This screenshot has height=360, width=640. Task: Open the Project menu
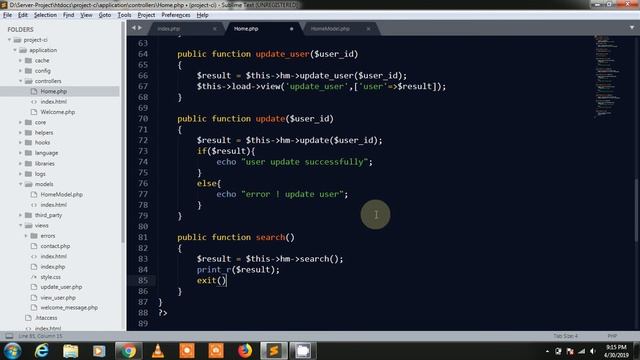pos(146,15)
